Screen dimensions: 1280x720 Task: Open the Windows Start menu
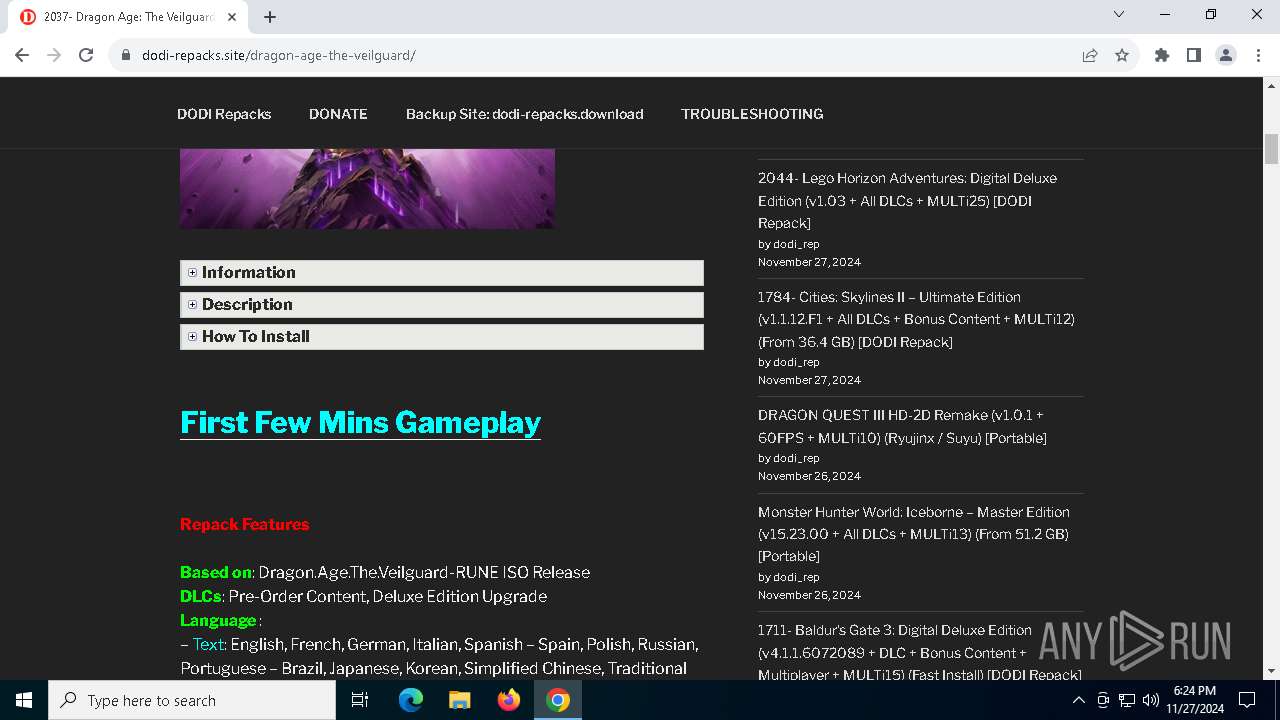click(x=24, y=700)
